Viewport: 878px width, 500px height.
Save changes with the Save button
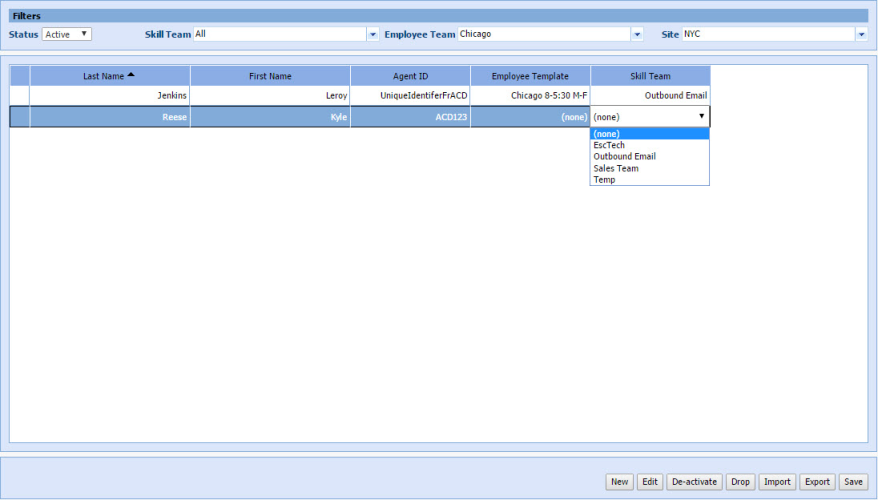[x=852, y=482]
